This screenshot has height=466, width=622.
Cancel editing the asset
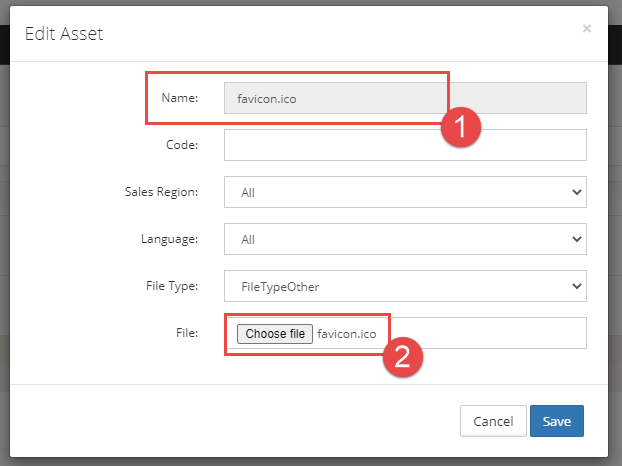click(x=493, y=421)
